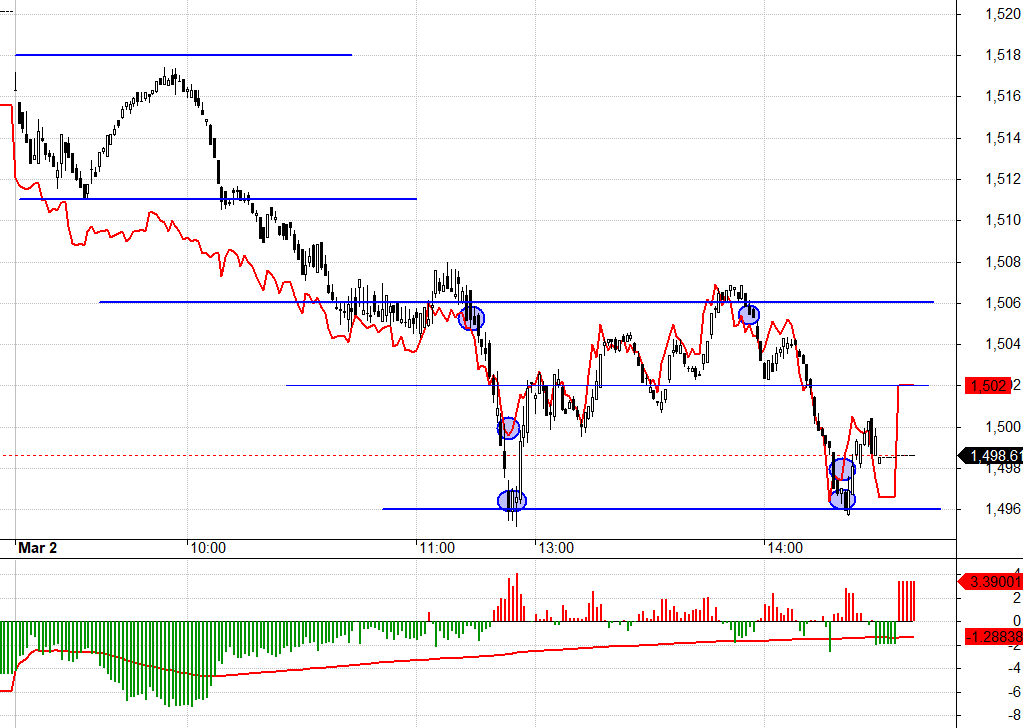Click the 10:00 time axis label
The width and height of the screenshot is (1023, 728).
pos(207,548)
